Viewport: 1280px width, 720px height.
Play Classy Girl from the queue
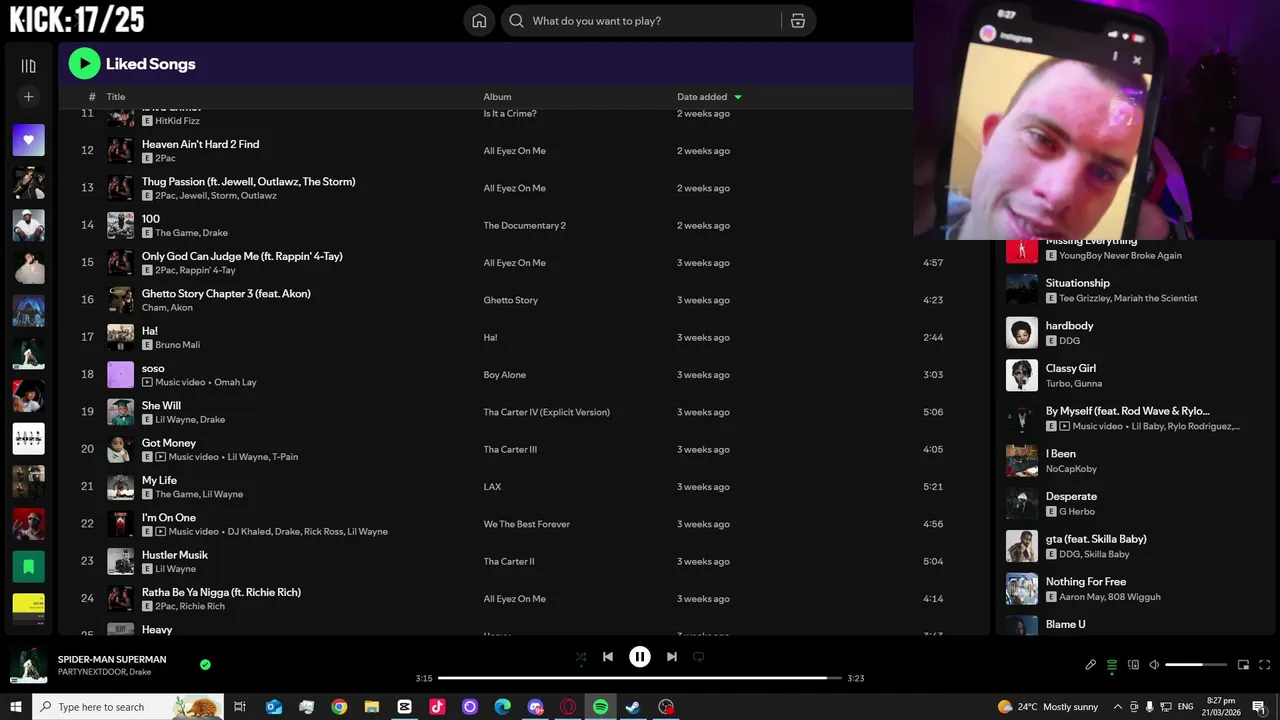coord(1021,375)
